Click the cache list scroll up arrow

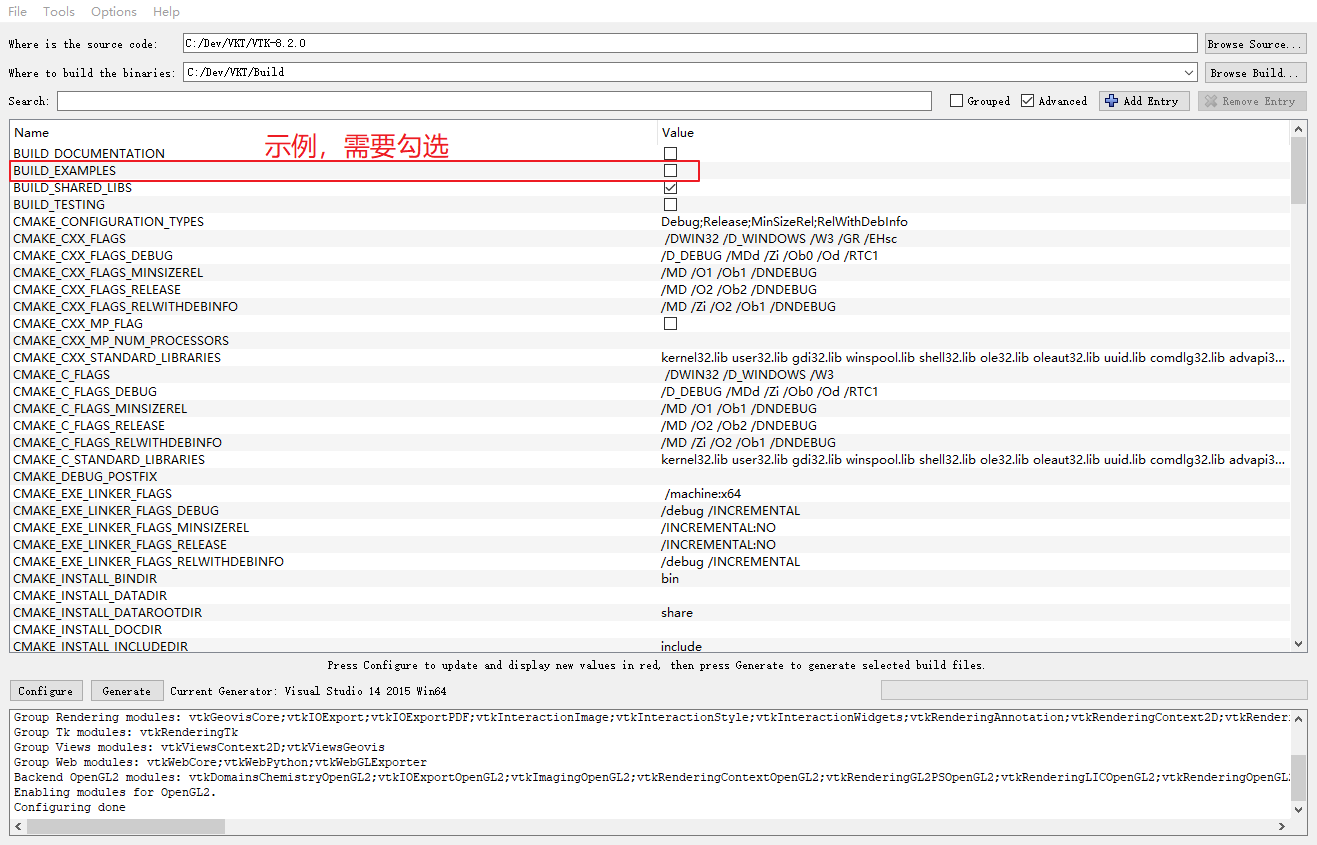[x=1298, y=129]
